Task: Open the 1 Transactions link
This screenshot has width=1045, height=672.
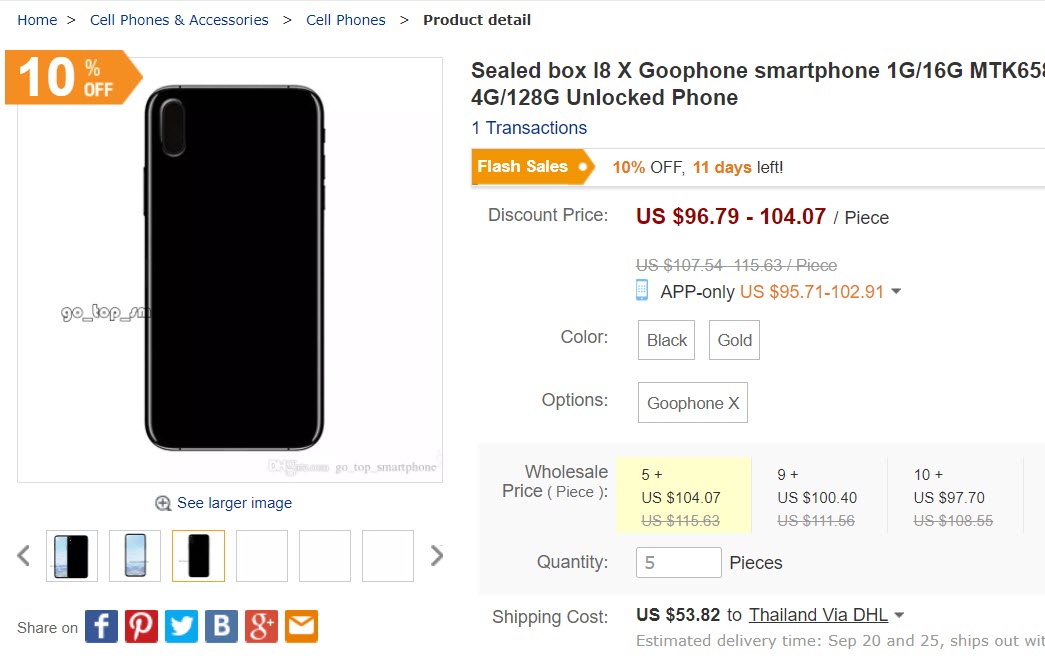Action: pyautogui.click(x=529, y=128)
